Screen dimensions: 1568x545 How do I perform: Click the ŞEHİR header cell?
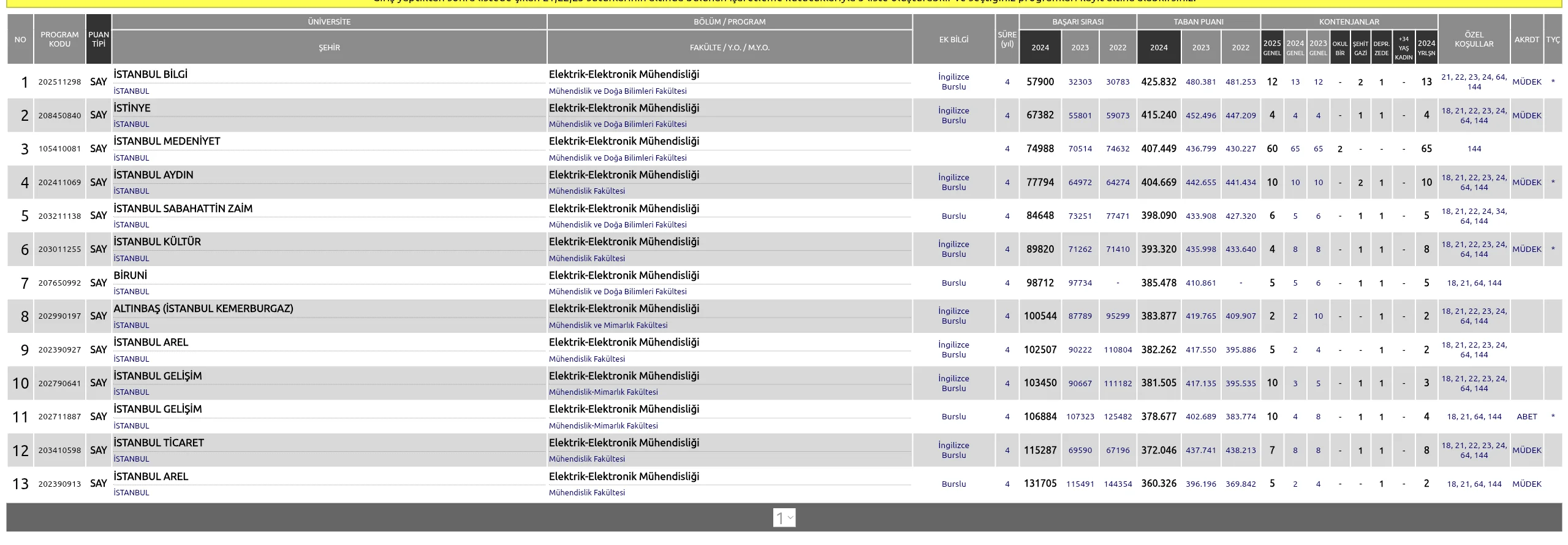point(329,47)
